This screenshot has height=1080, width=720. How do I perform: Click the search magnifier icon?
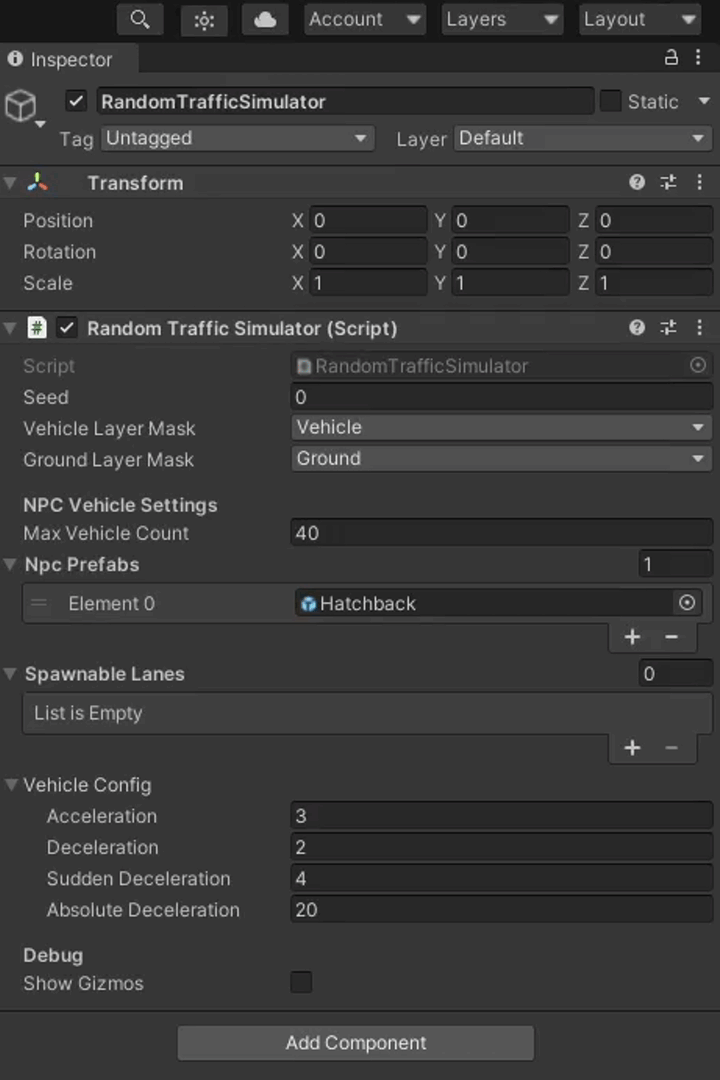pyautogui.click(x=140, y=19)
